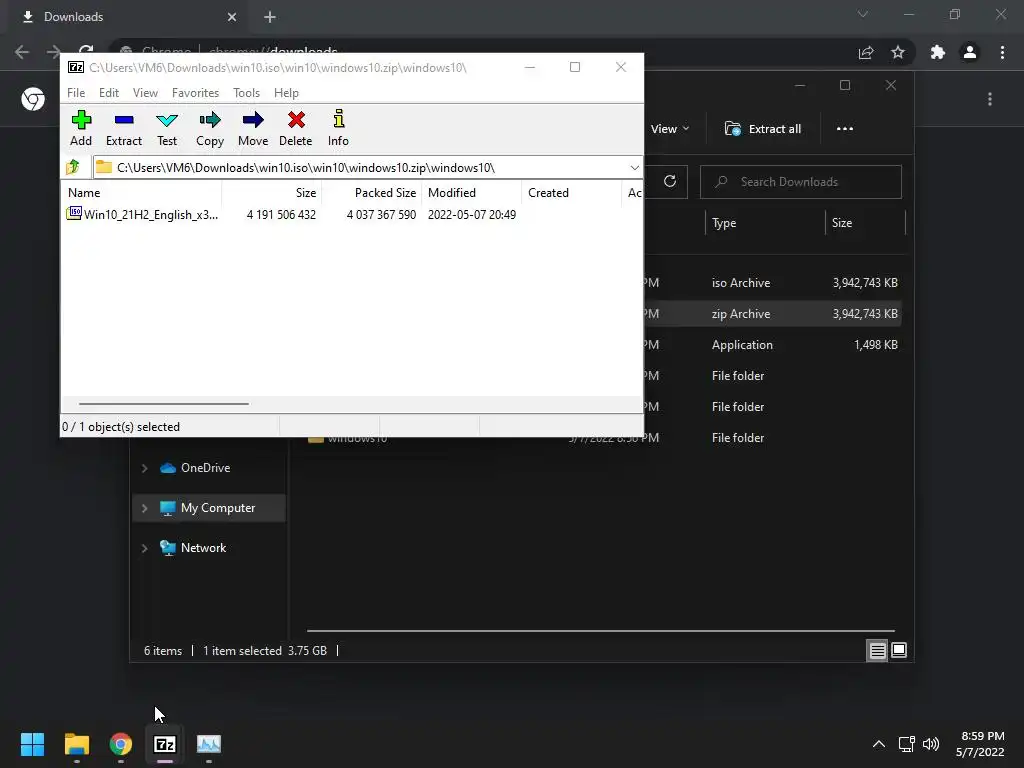Expand the 7-Zip address path dropdown

point(634,168)
